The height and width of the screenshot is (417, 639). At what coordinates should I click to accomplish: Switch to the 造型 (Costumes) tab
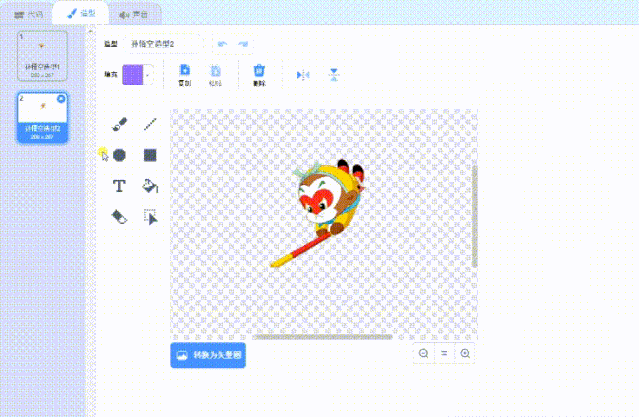(81, 13)
